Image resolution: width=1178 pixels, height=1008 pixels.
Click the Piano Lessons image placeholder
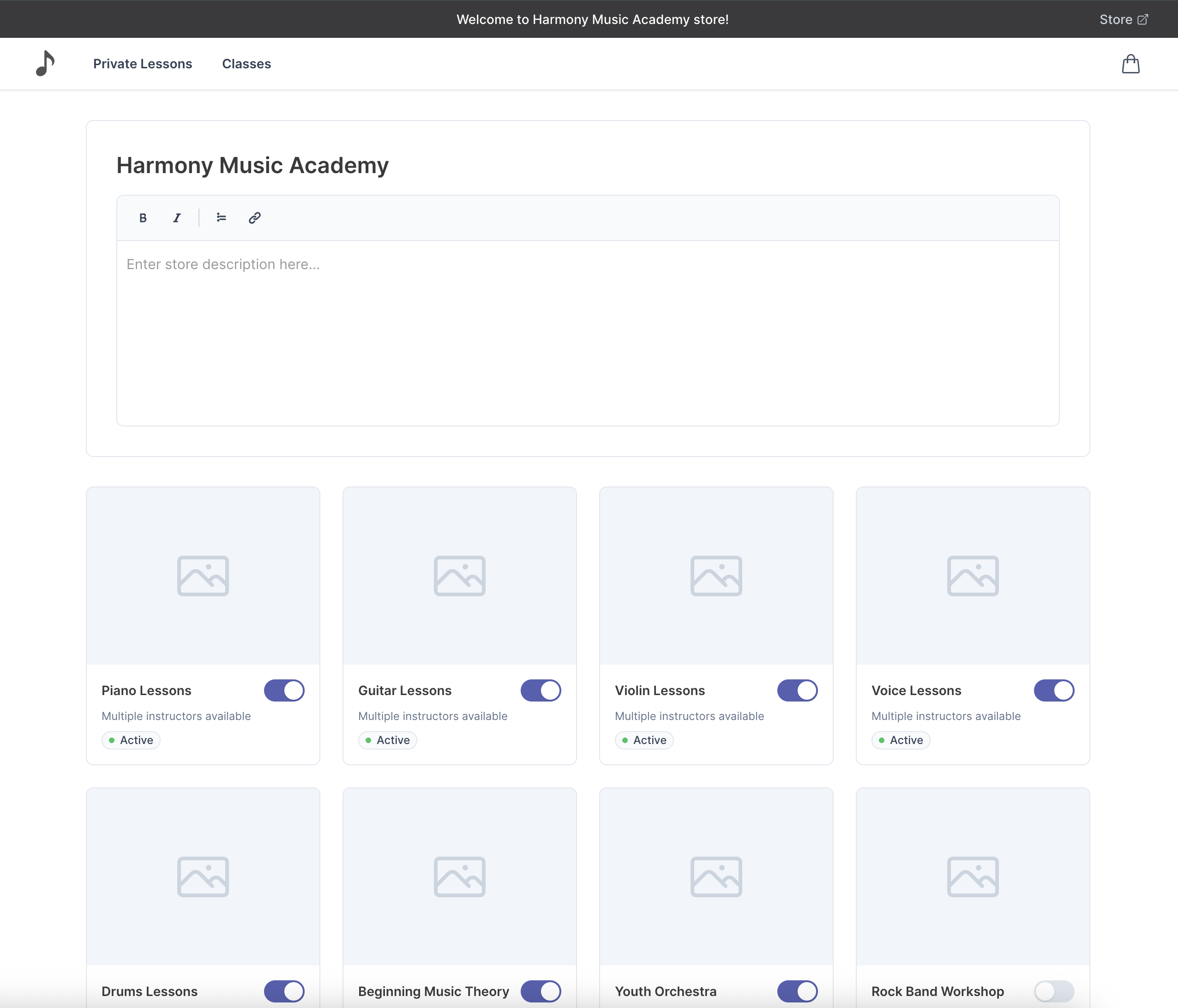point(203,576)
